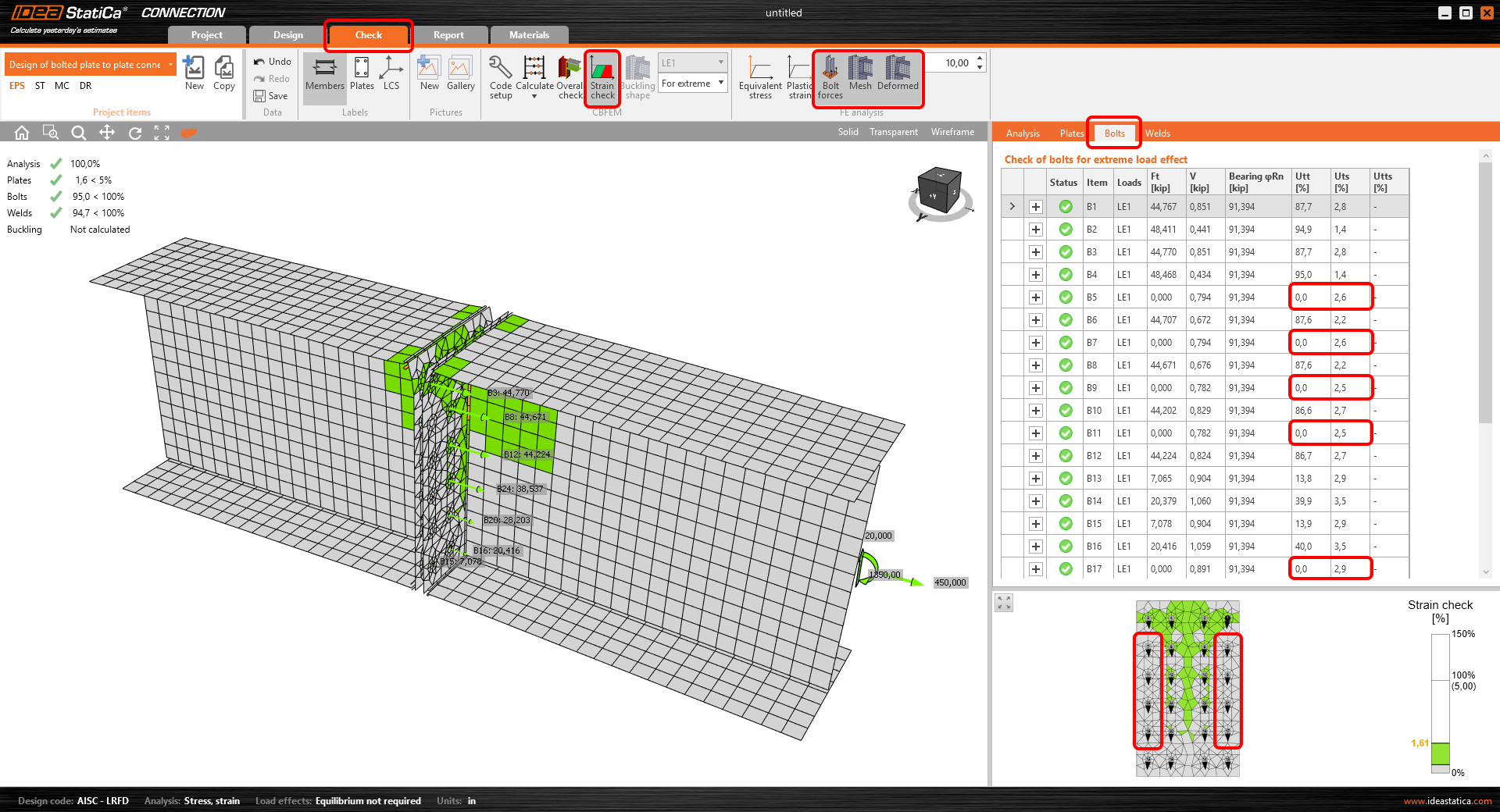Switch to the Report ribbon tab
Image resolution: width=1500 pixels, height=812 pixels.
(x=449, y=34)
